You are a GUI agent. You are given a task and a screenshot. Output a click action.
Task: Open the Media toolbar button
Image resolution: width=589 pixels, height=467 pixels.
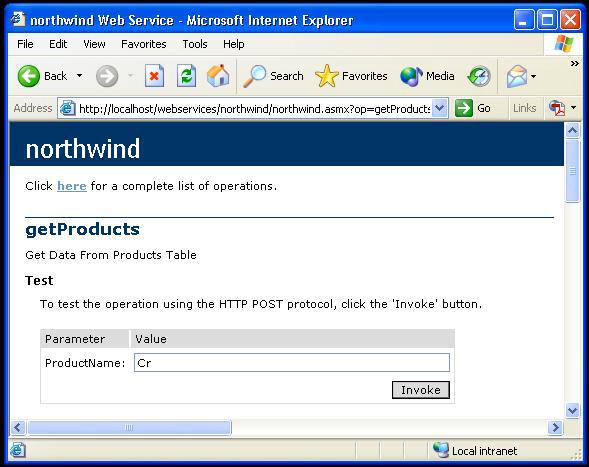(x=427, y=76)
